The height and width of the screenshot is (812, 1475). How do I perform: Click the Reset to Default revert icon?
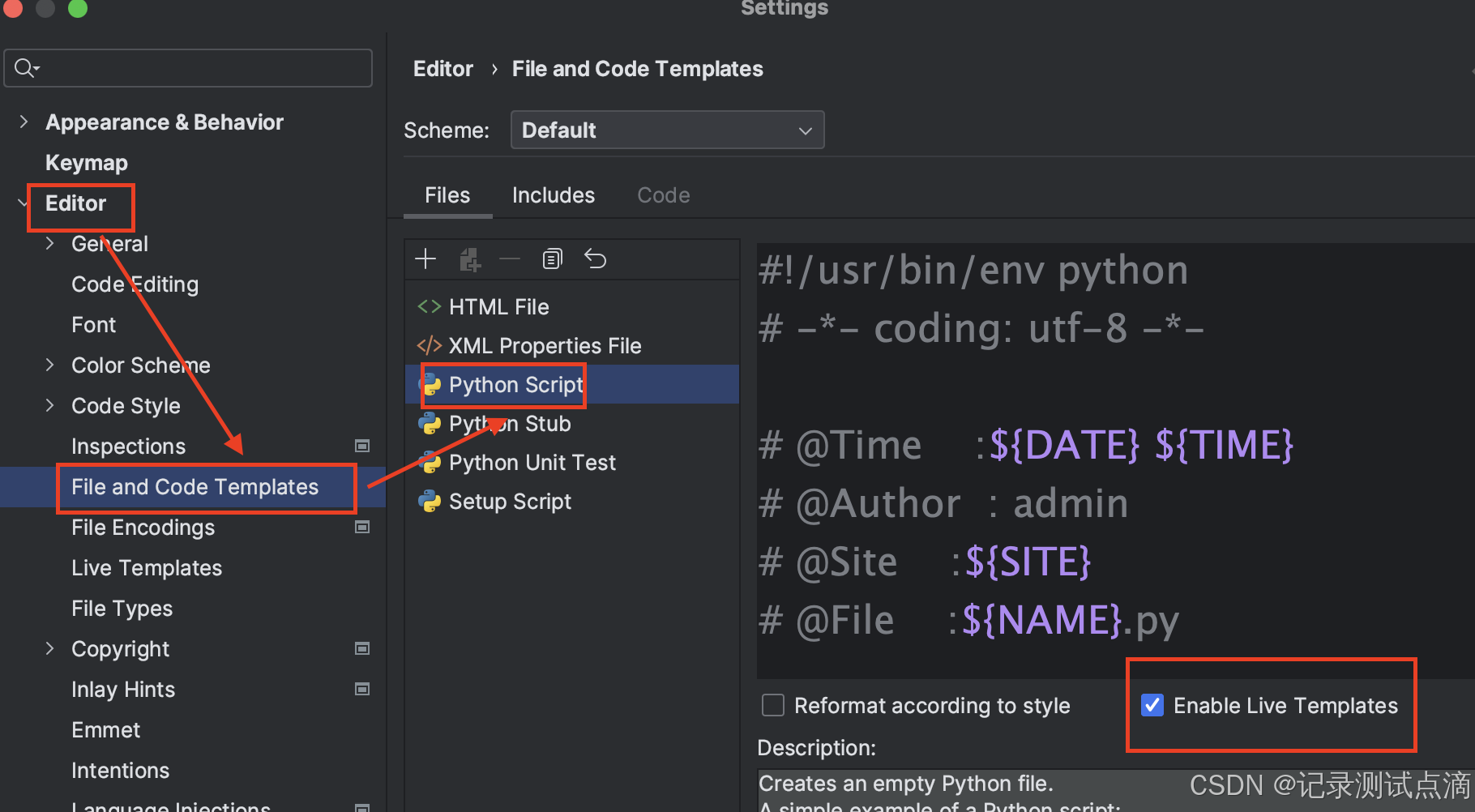(x=596, y=259)
